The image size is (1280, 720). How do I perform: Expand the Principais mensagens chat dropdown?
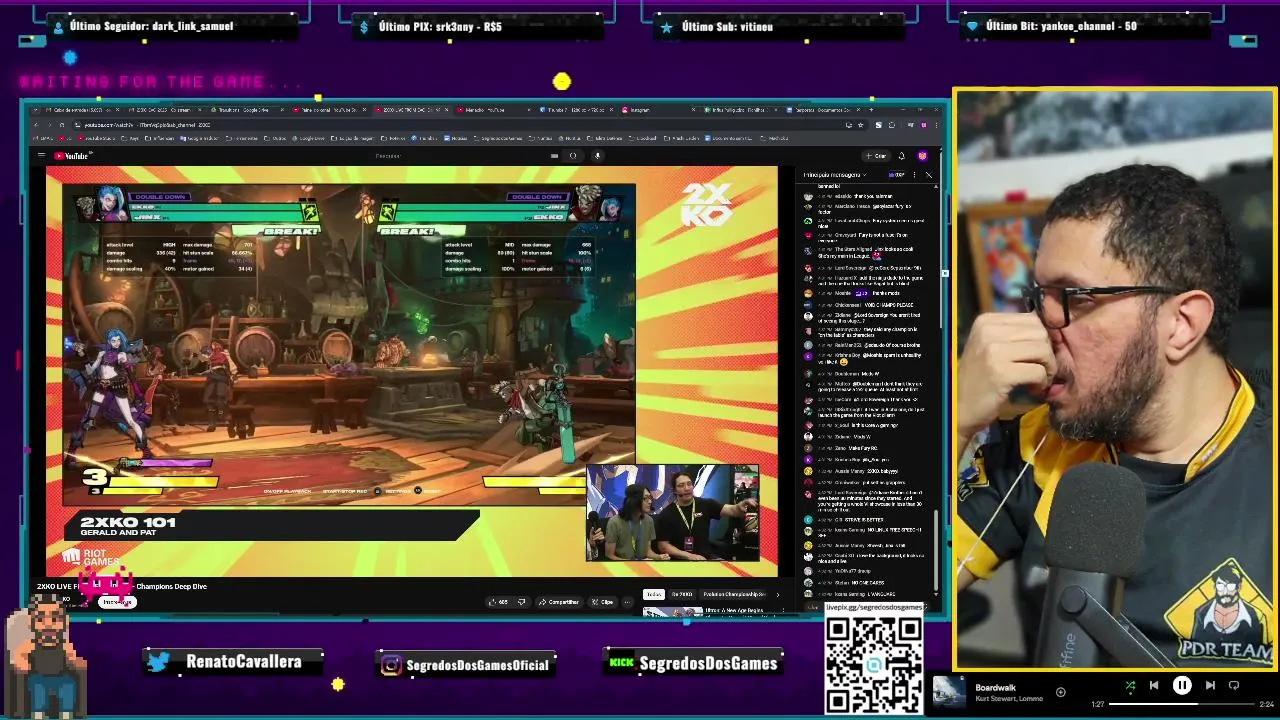coord(835,175)
